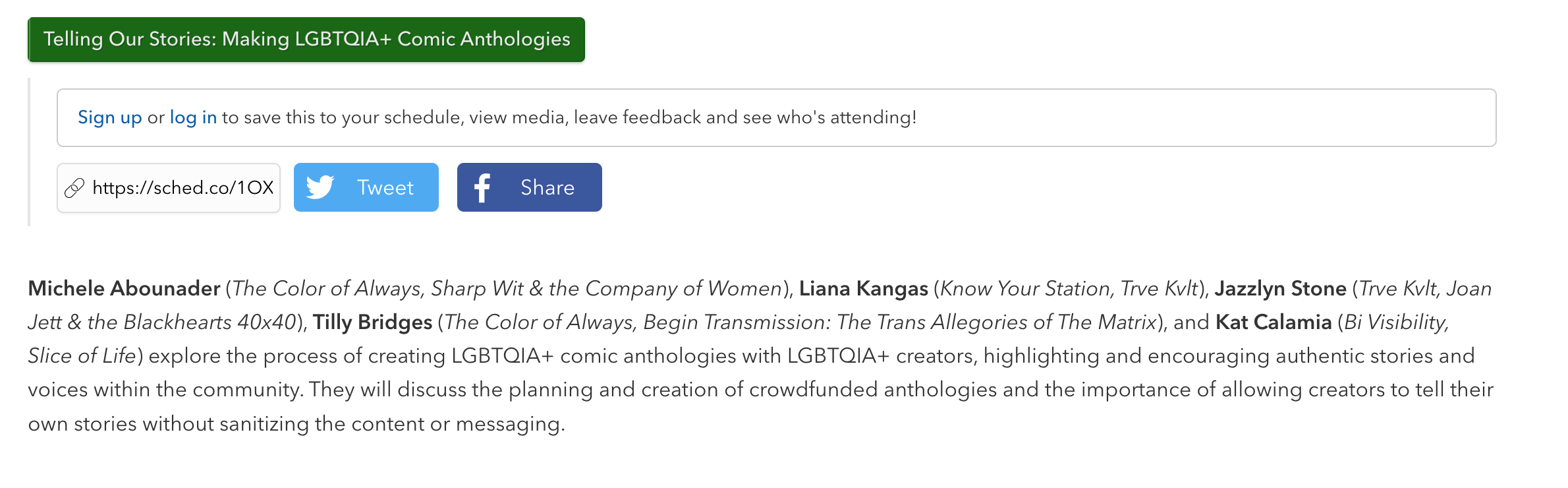Click speaker name Michele Abounader
Screen dimensions: 1568x488
[124, 289]
